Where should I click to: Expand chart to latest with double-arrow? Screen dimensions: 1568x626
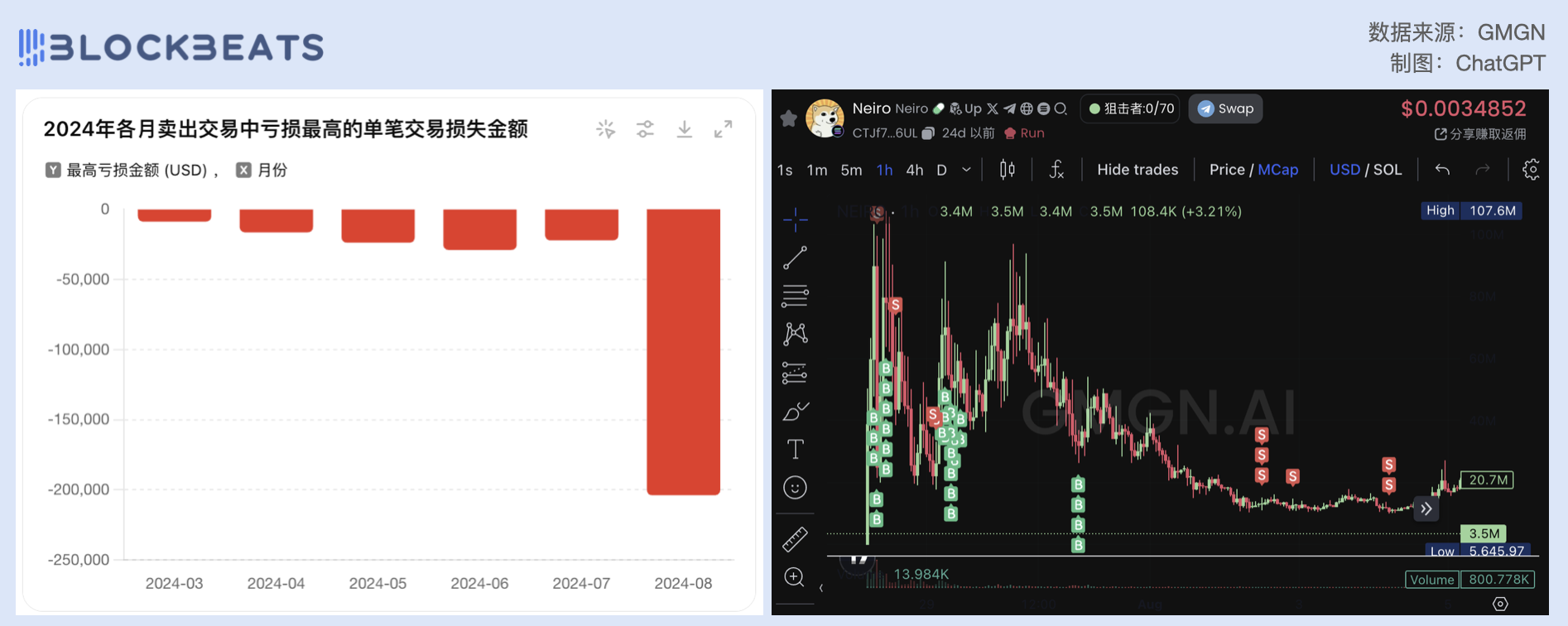point(1426,508)
